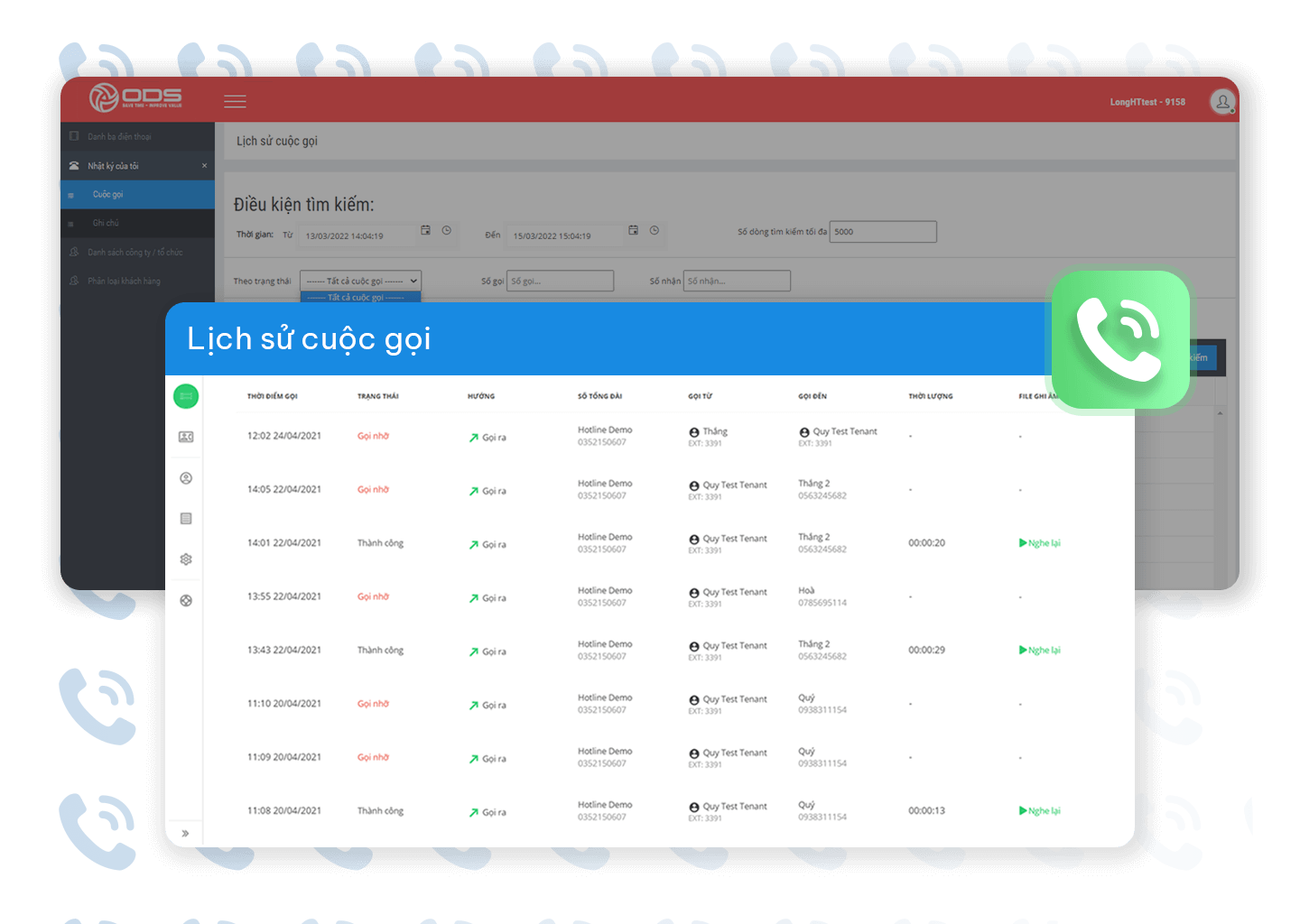The width and height of the screenshot is (1300, 924).
Task: Open the list document icon in the sidebar
Action: (186, 519)
